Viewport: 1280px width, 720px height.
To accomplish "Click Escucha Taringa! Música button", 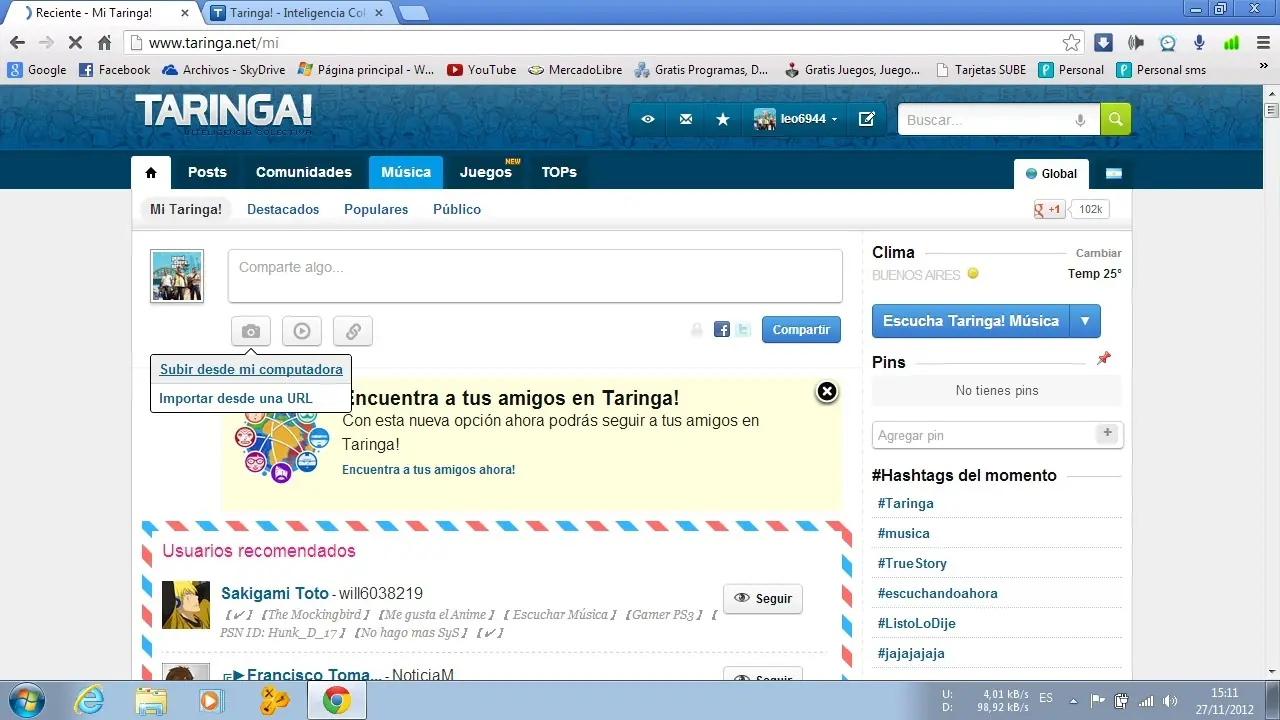I will (x=971, y=321).
